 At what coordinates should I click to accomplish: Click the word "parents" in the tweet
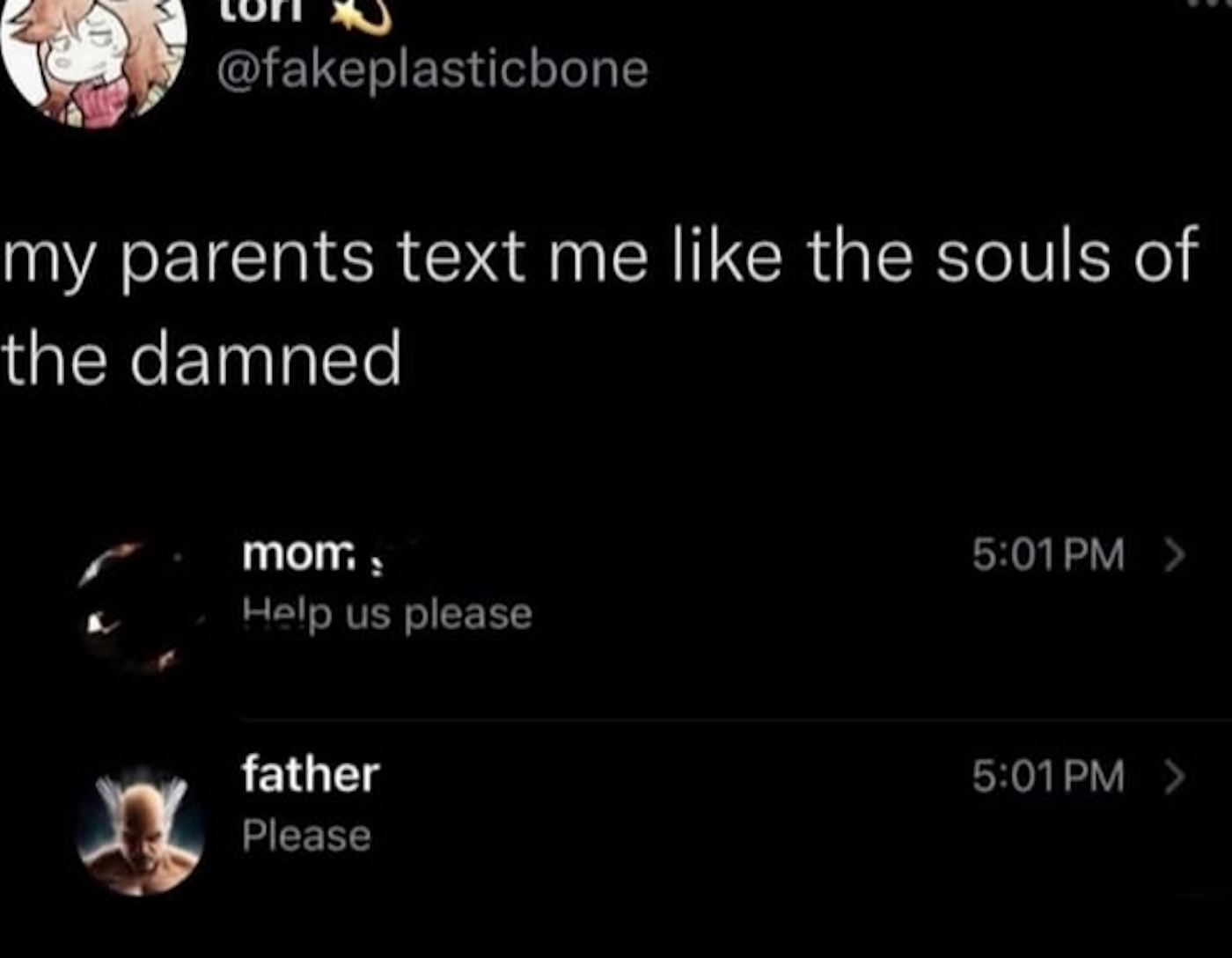[248, 256]
